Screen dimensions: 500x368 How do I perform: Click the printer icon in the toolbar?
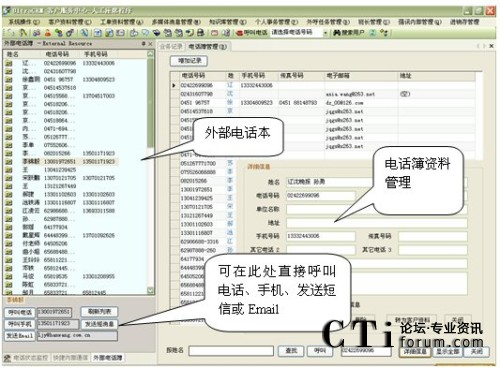[200, 33]
